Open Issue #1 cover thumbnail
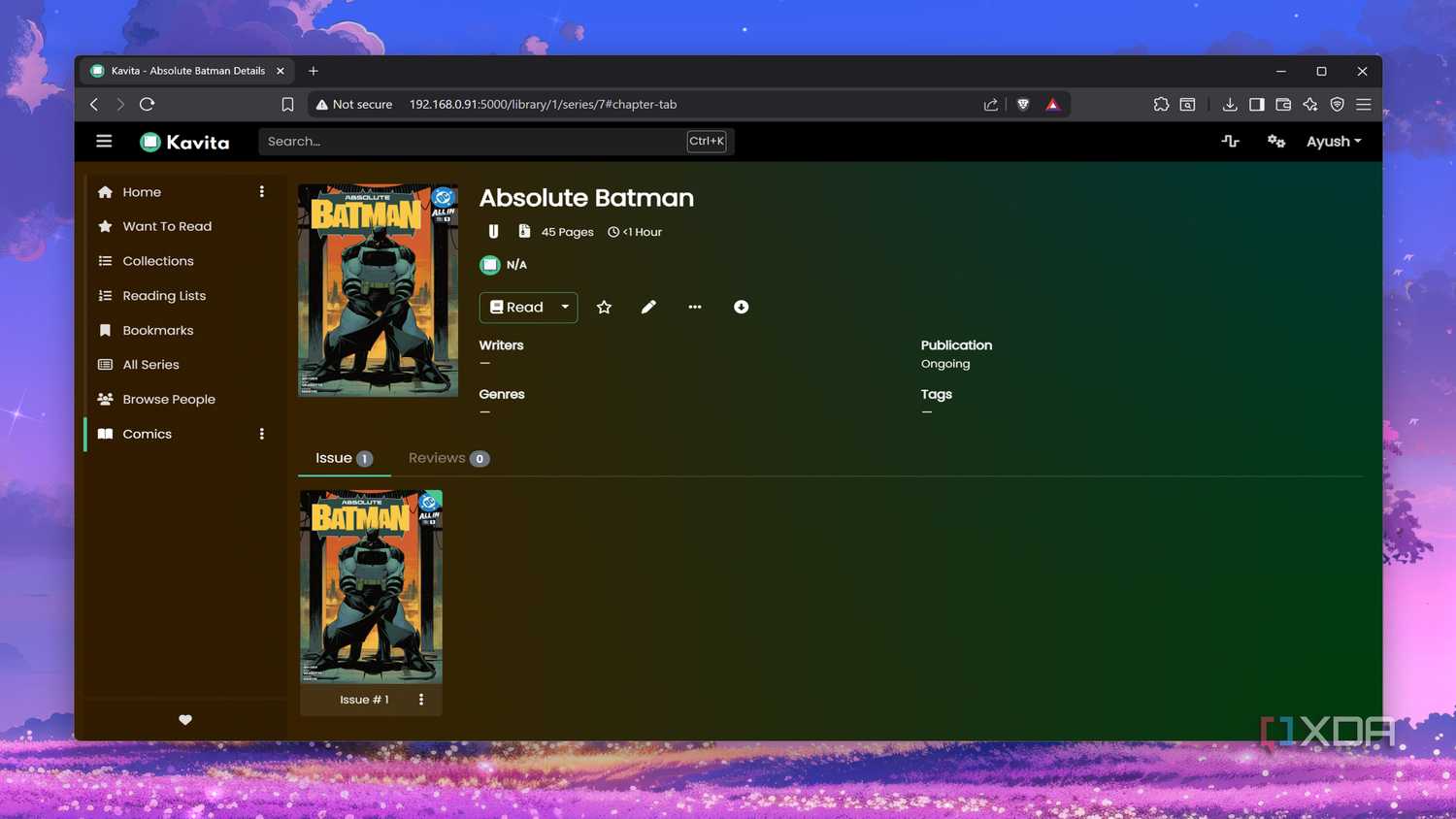The width and height of the screenshot is (1456, 819). [x=371, y=587]
